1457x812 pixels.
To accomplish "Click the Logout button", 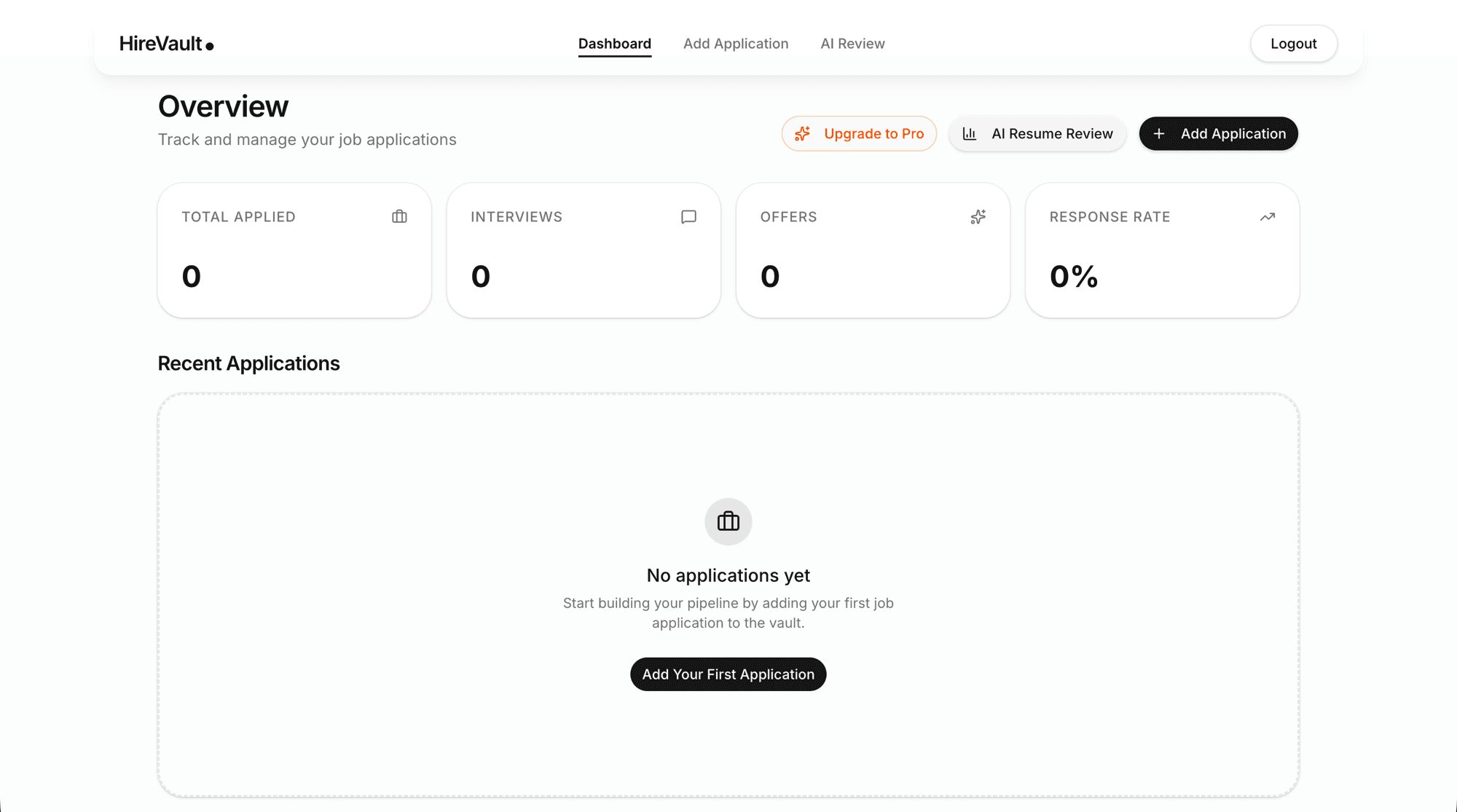I will [1294, 44].
